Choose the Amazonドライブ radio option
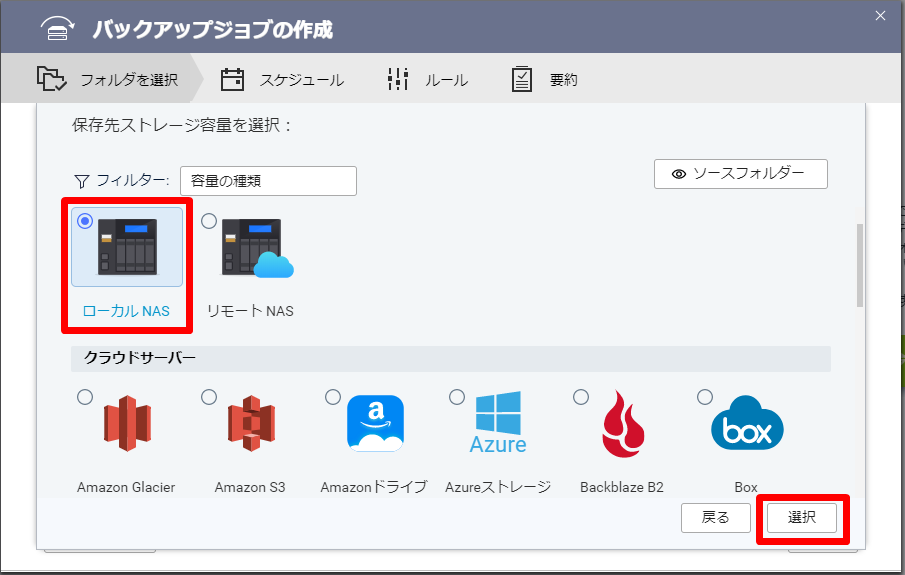905x575 pixels. click(333, 397)
